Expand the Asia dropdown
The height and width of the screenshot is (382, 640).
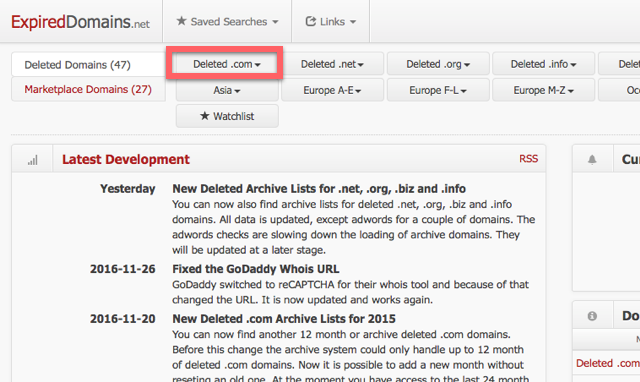[x=227, y=90]
